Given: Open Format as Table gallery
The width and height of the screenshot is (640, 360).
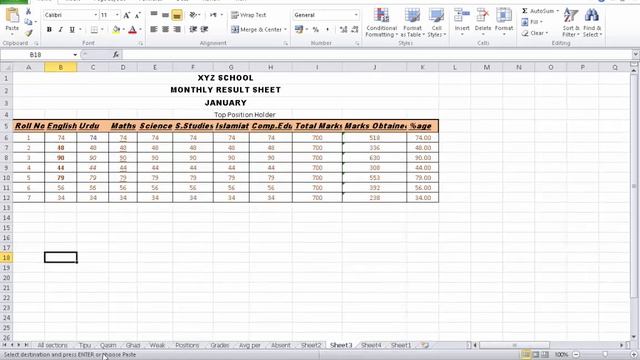Looking at the screenshot, I should click(x=412, y=23).
